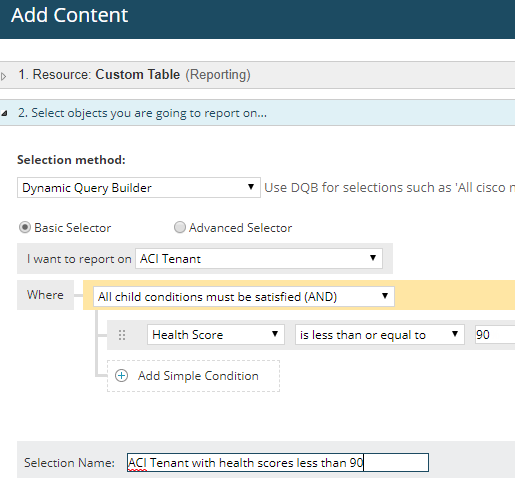This screenshot has height=478, width=515.
Task: Click the Selection method label
Action: [71, 160]
